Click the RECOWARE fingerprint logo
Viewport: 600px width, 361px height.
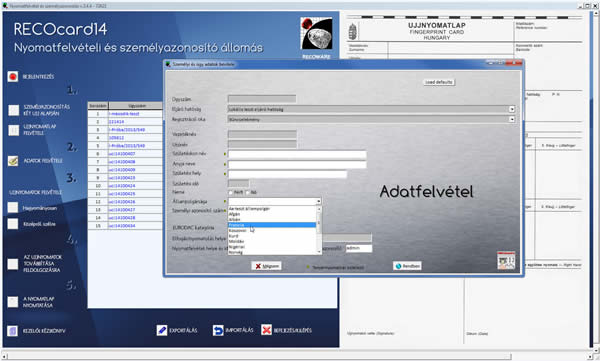coord(316,33)
